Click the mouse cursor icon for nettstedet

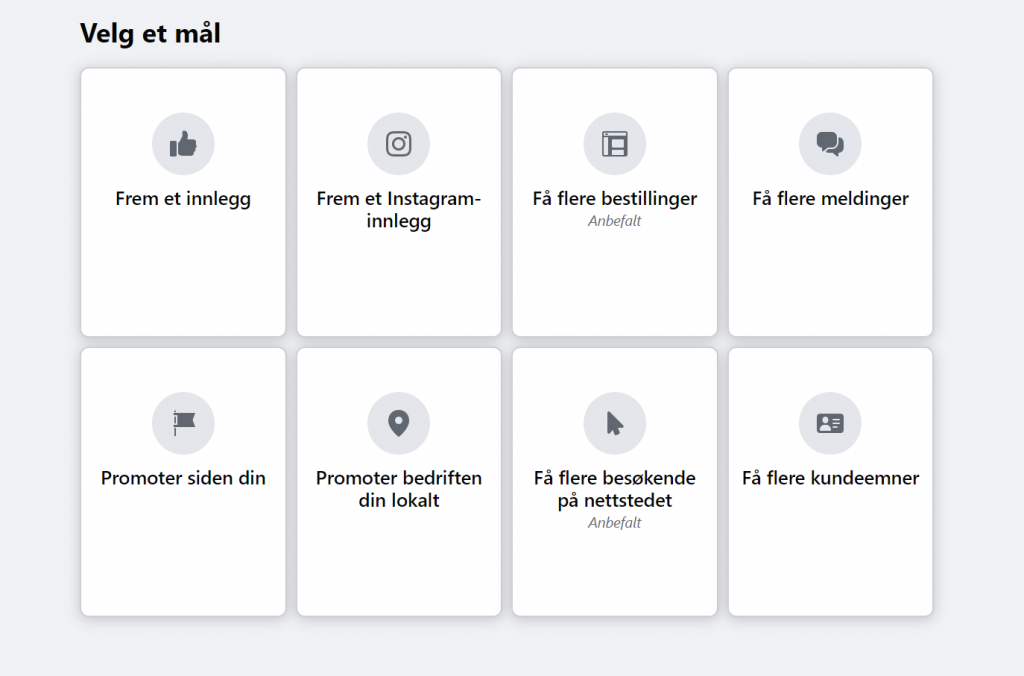point(615,423)
